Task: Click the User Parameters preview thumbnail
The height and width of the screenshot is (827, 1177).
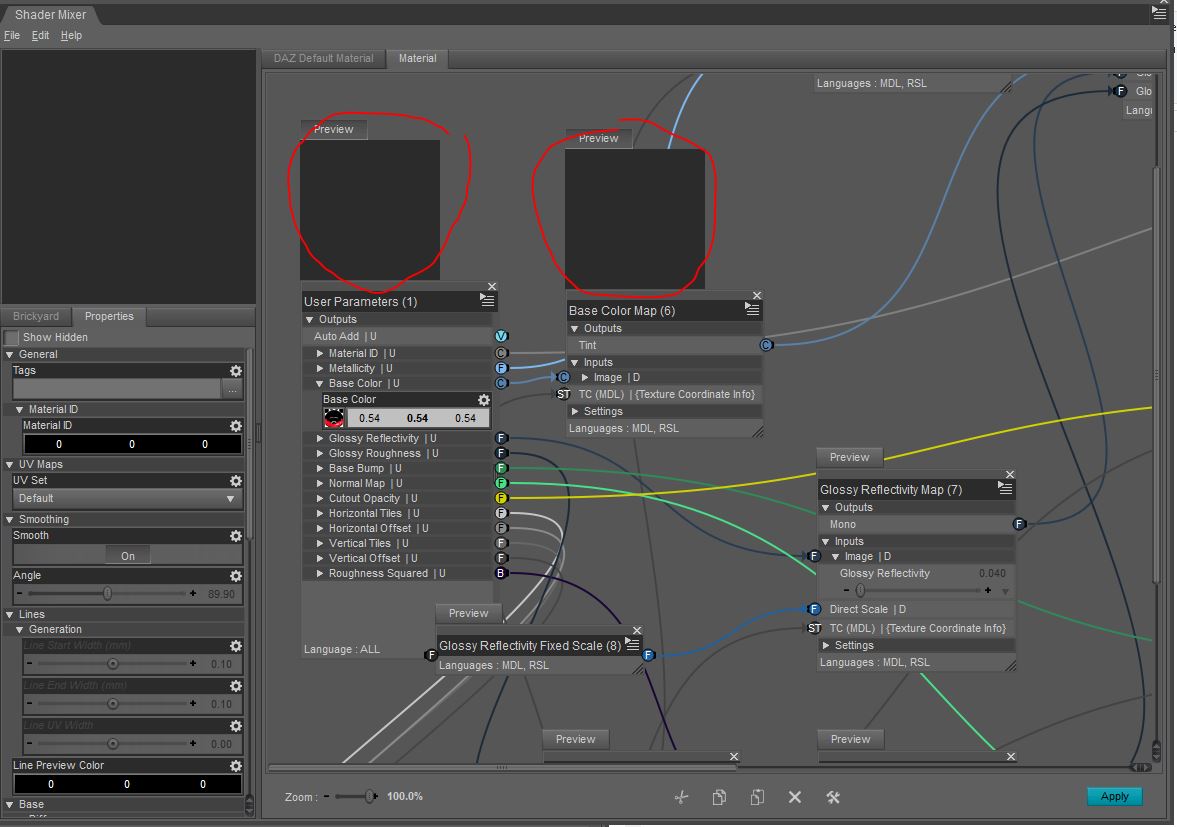Action: [x=370, y=210]
